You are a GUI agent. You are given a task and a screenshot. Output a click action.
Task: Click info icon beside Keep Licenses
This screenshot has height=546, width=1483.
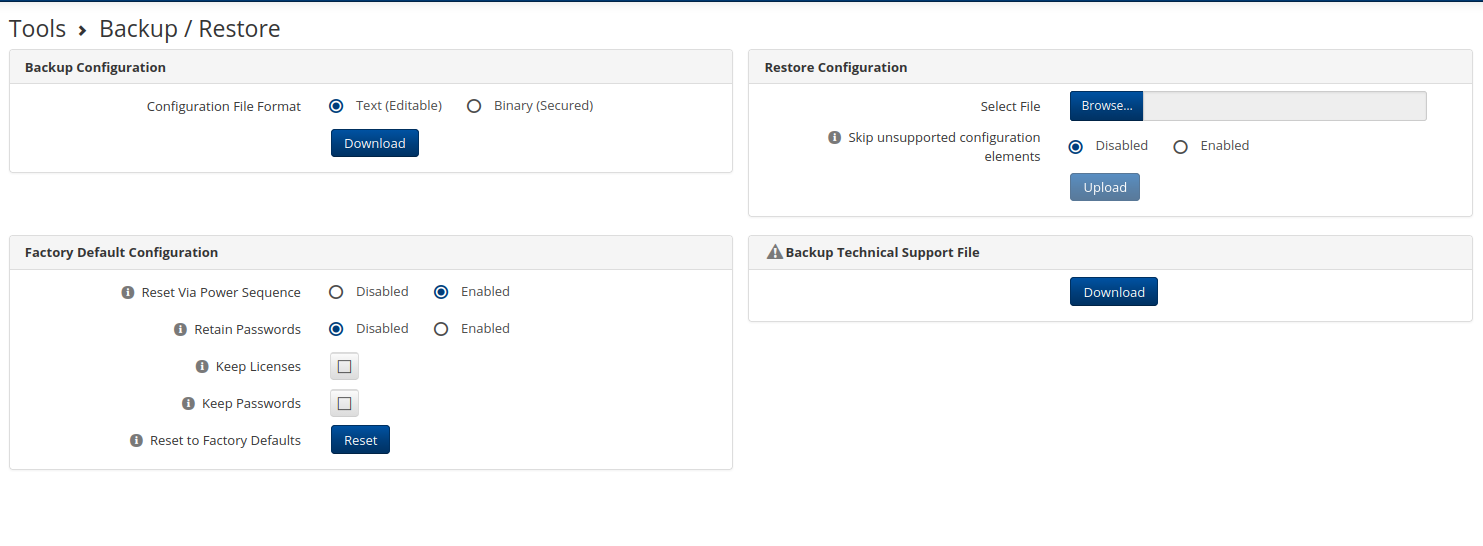pyautogui.click(x=202, y=367)
